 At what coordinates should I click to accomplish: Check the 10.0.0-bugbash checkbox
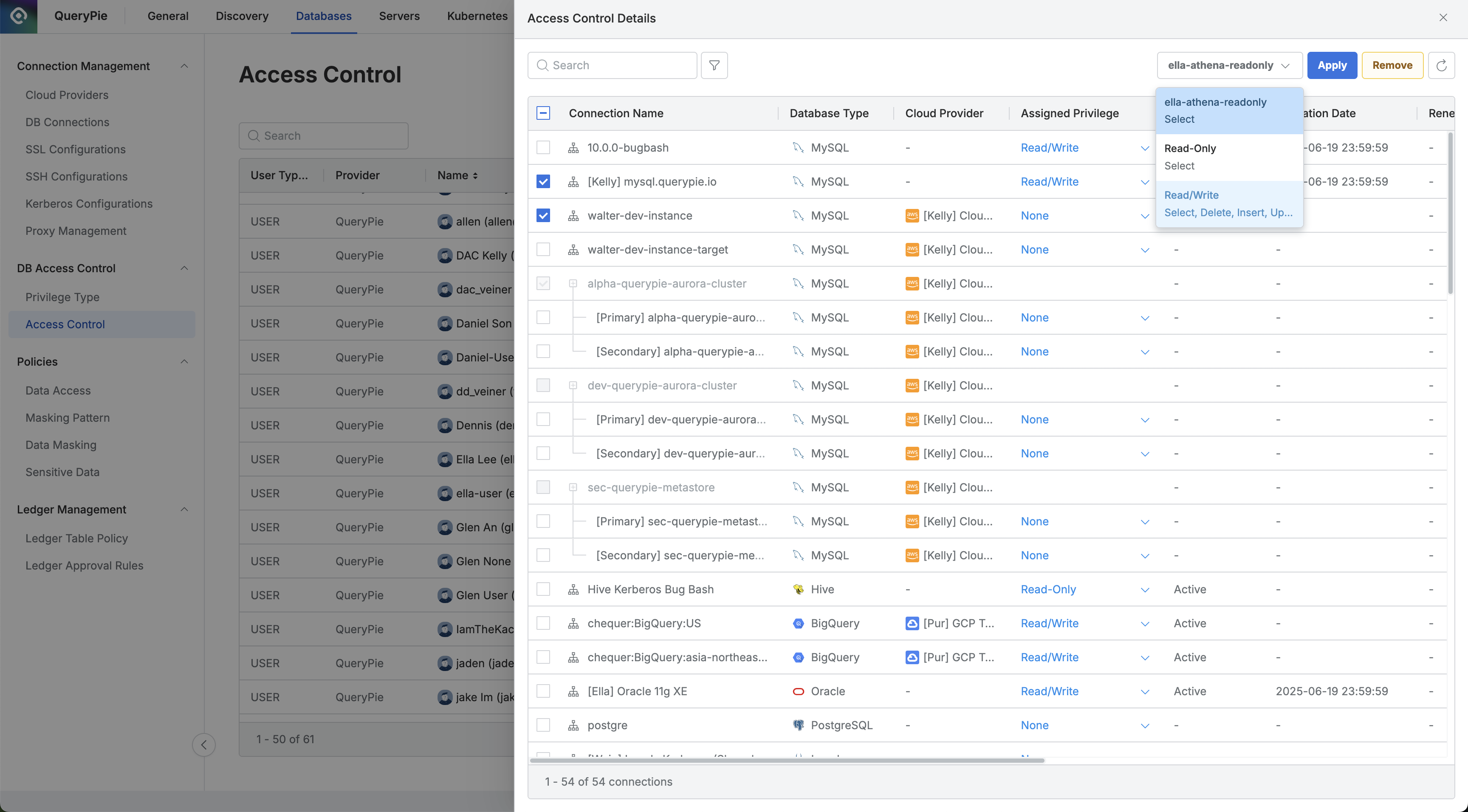pyautogui.click(x=543, y=148)
